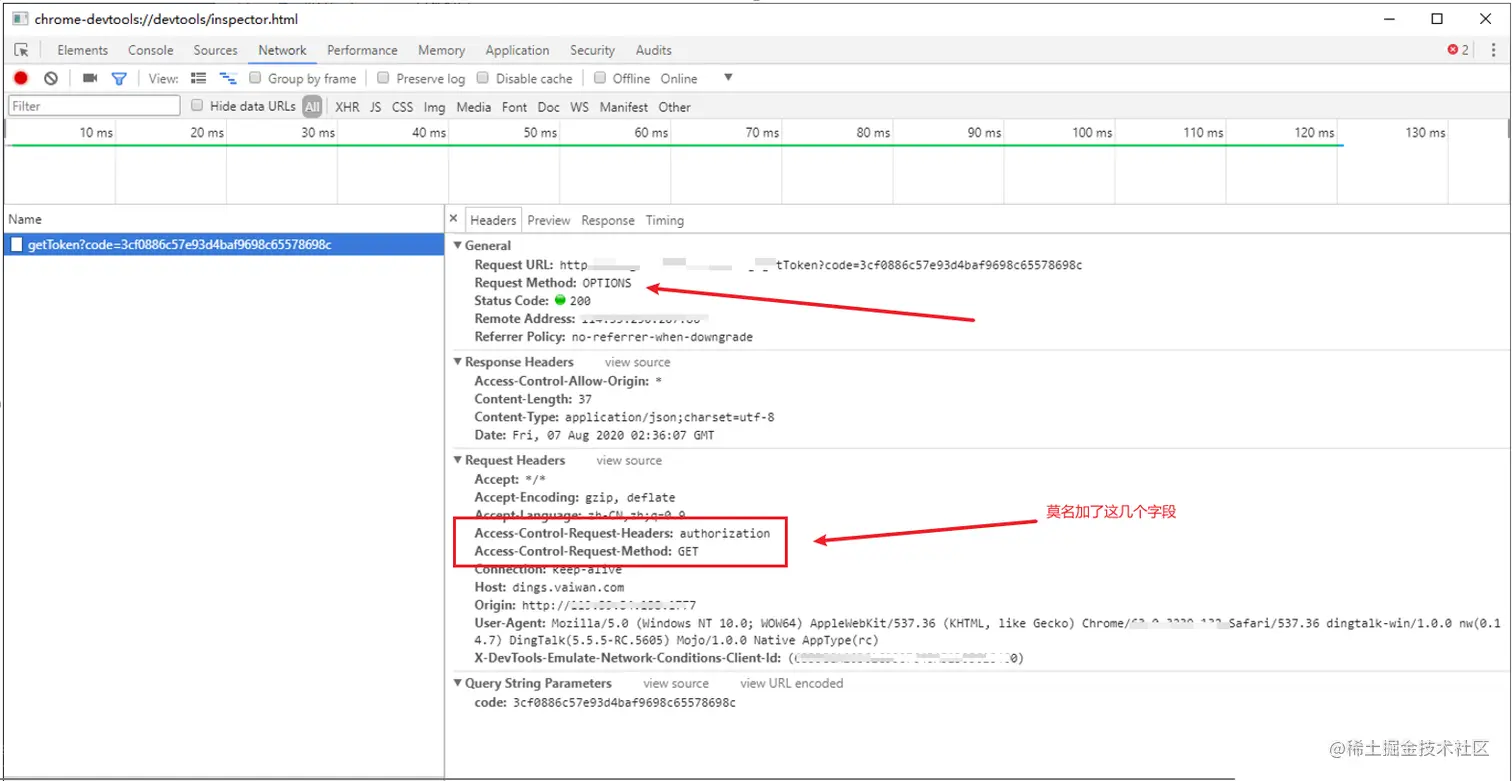Click the document icon of getToken request
Screen dimensions: 1512x781
coord(17,245)
